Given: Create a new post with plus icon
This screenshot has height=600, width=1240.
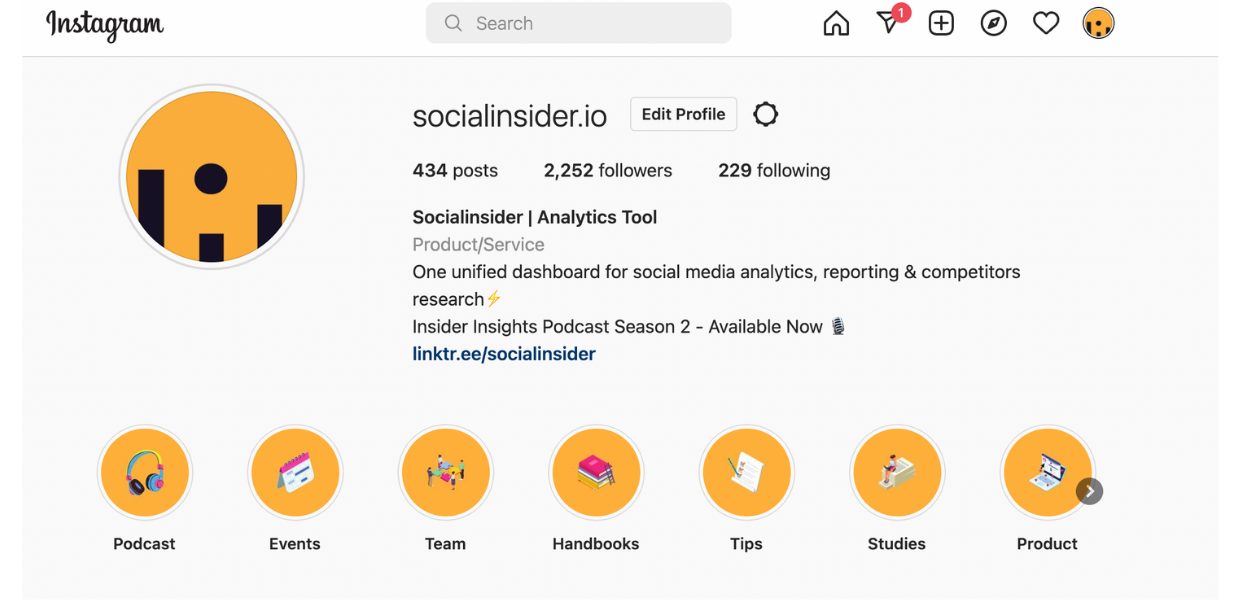Looking at the screenshot, I should [x=941, y=23].
